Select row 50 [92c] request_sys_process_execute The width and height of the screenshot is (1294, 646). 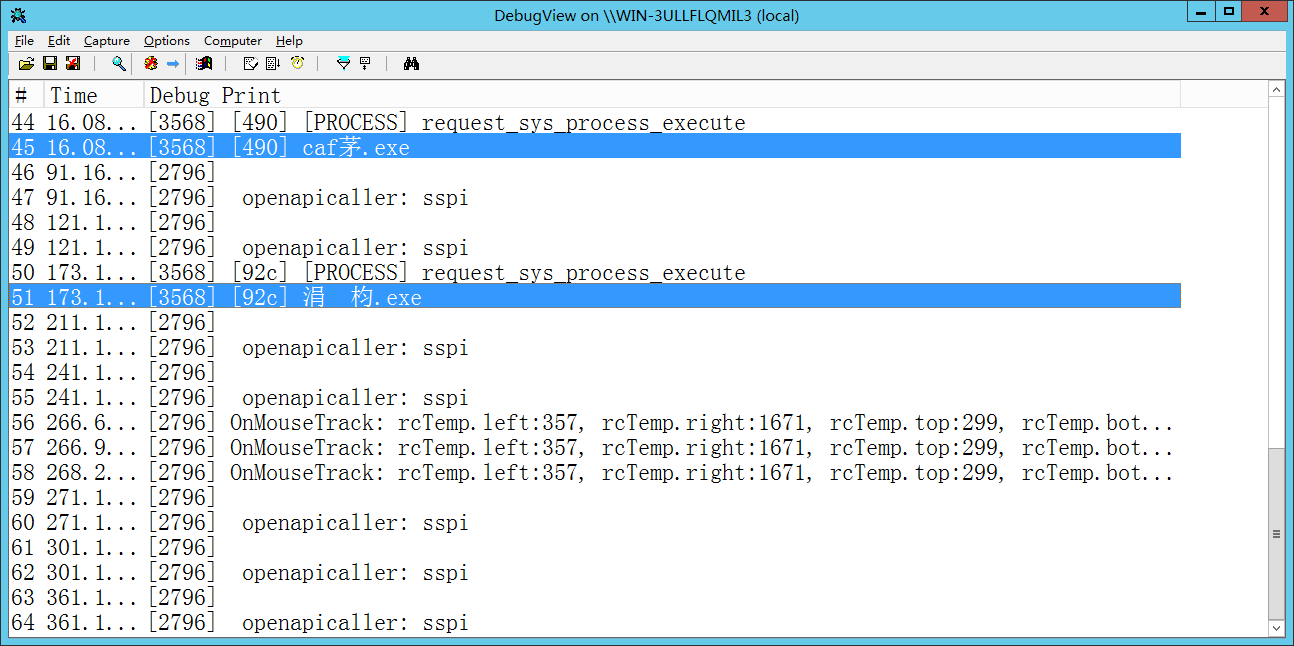pos(595,272)
